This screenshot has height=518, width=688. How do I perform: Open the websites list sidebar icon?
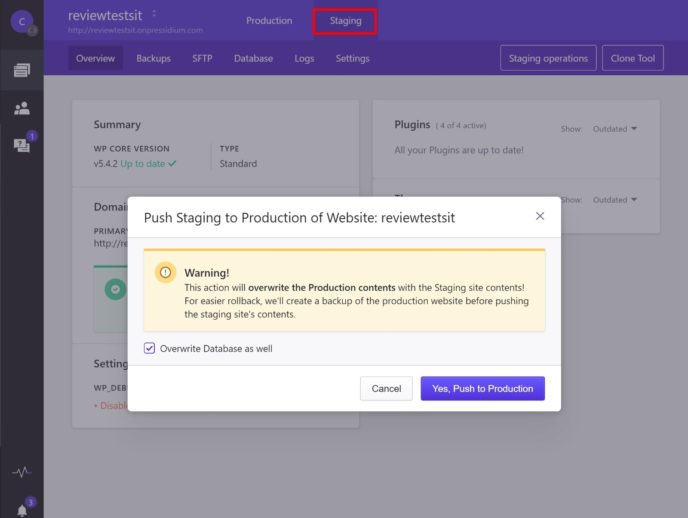(x=22, y=70)
